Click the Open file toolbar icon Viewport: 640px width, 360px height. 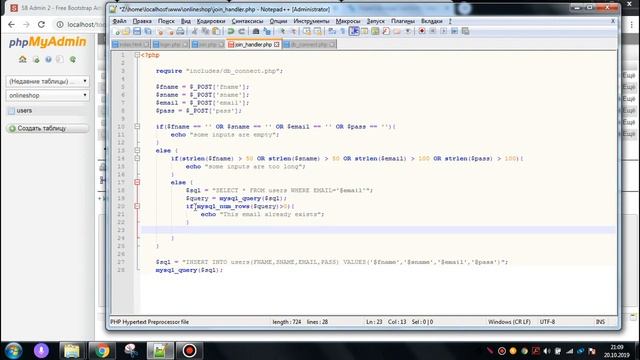126,31
